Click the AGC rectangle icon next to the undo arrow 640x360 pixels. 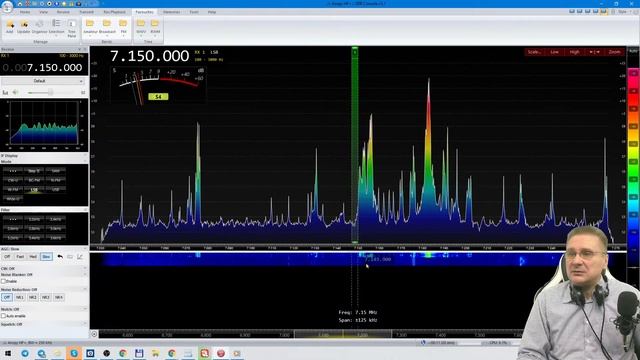click(70, 257)
